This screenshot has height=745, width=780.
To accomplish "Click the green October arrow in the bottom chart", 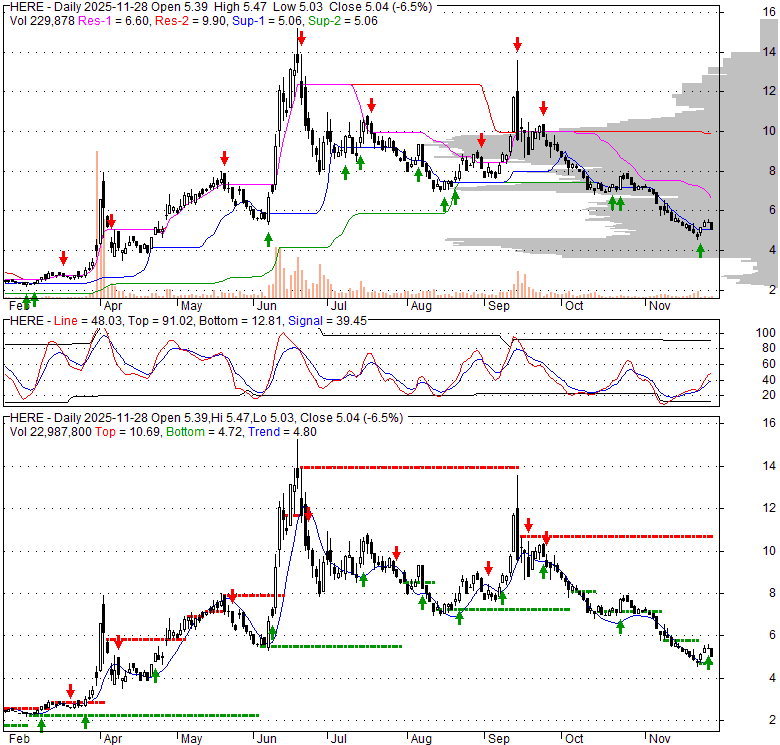I will coord(620,626).
